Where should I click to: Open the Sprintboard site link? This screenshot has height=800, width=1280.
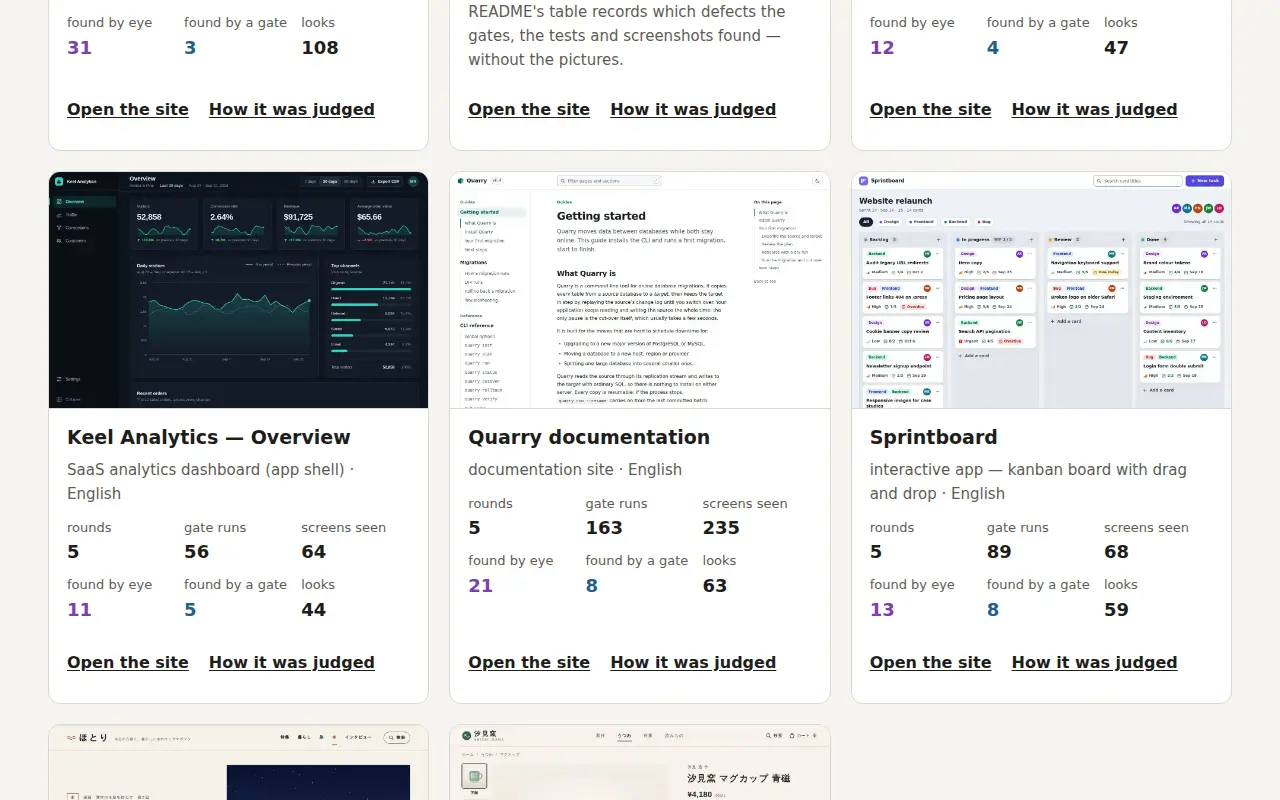tap(930, 662)
